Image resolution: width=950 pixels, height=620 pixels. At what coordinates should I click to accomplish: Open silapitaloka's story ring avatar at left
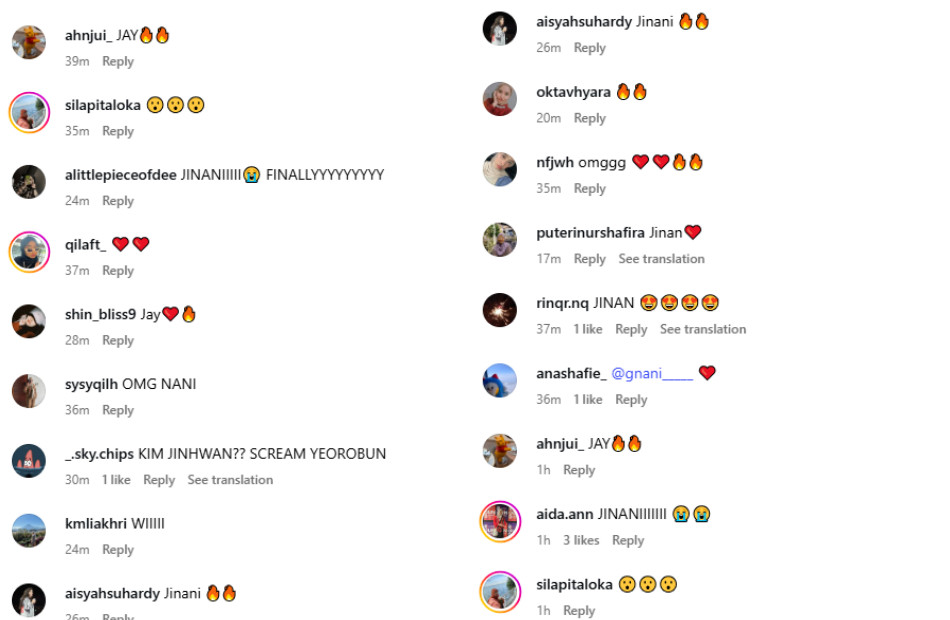(x=29, y=112)
